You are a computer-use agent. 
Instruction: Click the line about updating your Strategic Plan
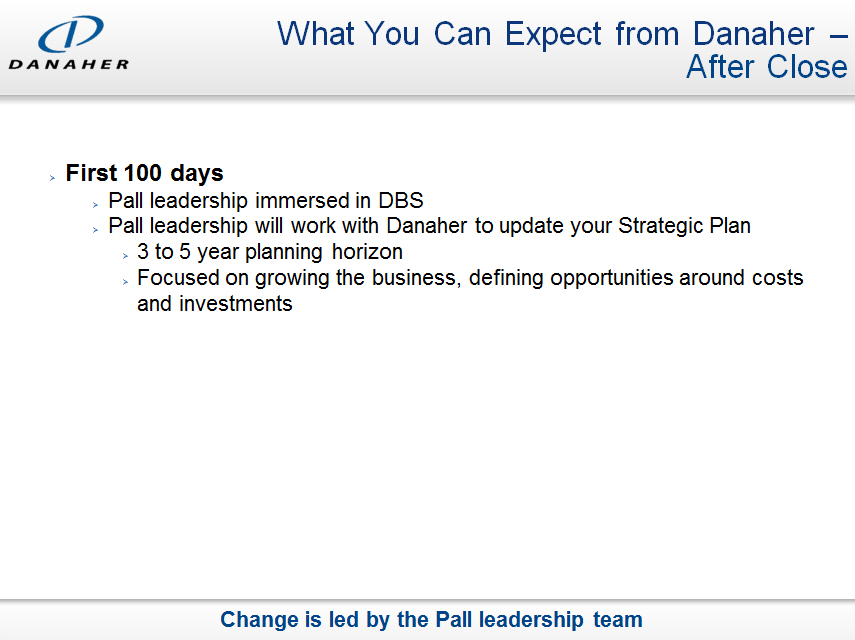pos(429,226)
